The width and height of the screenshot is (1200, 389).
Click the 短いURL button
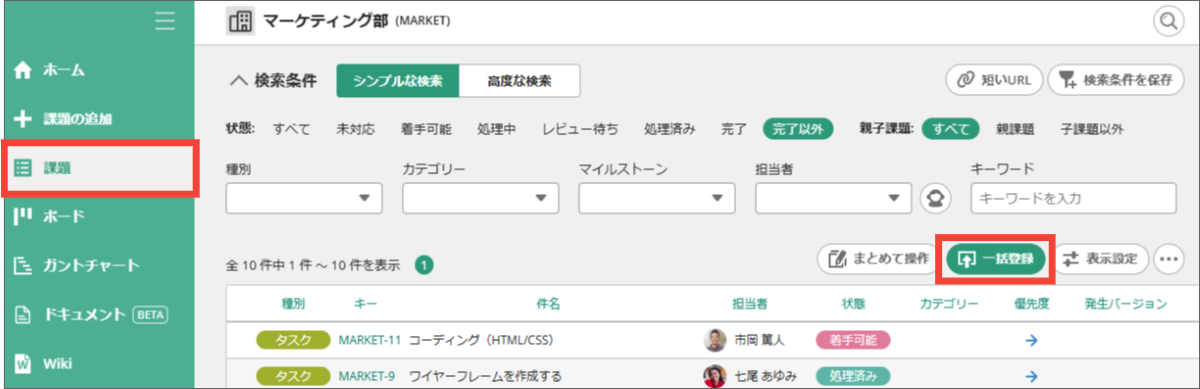tap(994, 80)
